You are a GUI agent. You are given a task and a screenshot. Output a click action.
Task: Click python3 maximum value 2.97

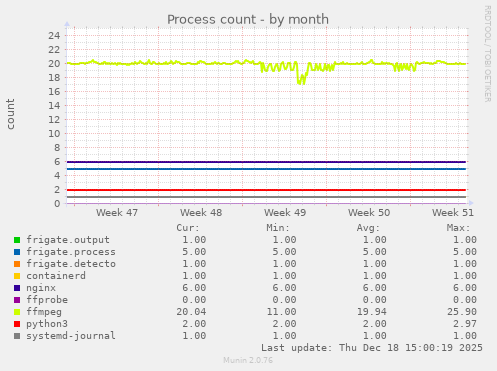tap(465, 324)
